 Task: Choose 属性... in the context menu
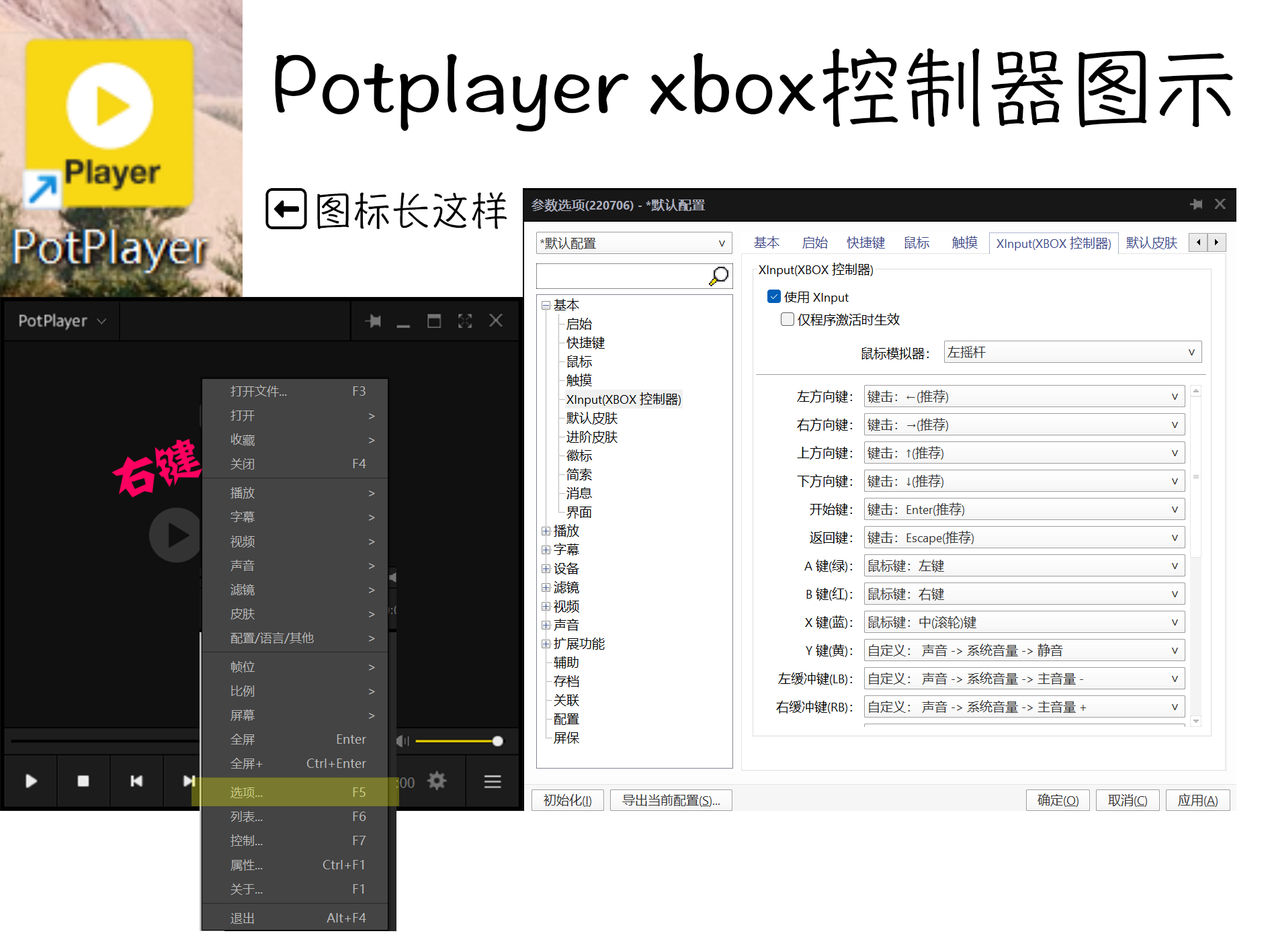296,865
